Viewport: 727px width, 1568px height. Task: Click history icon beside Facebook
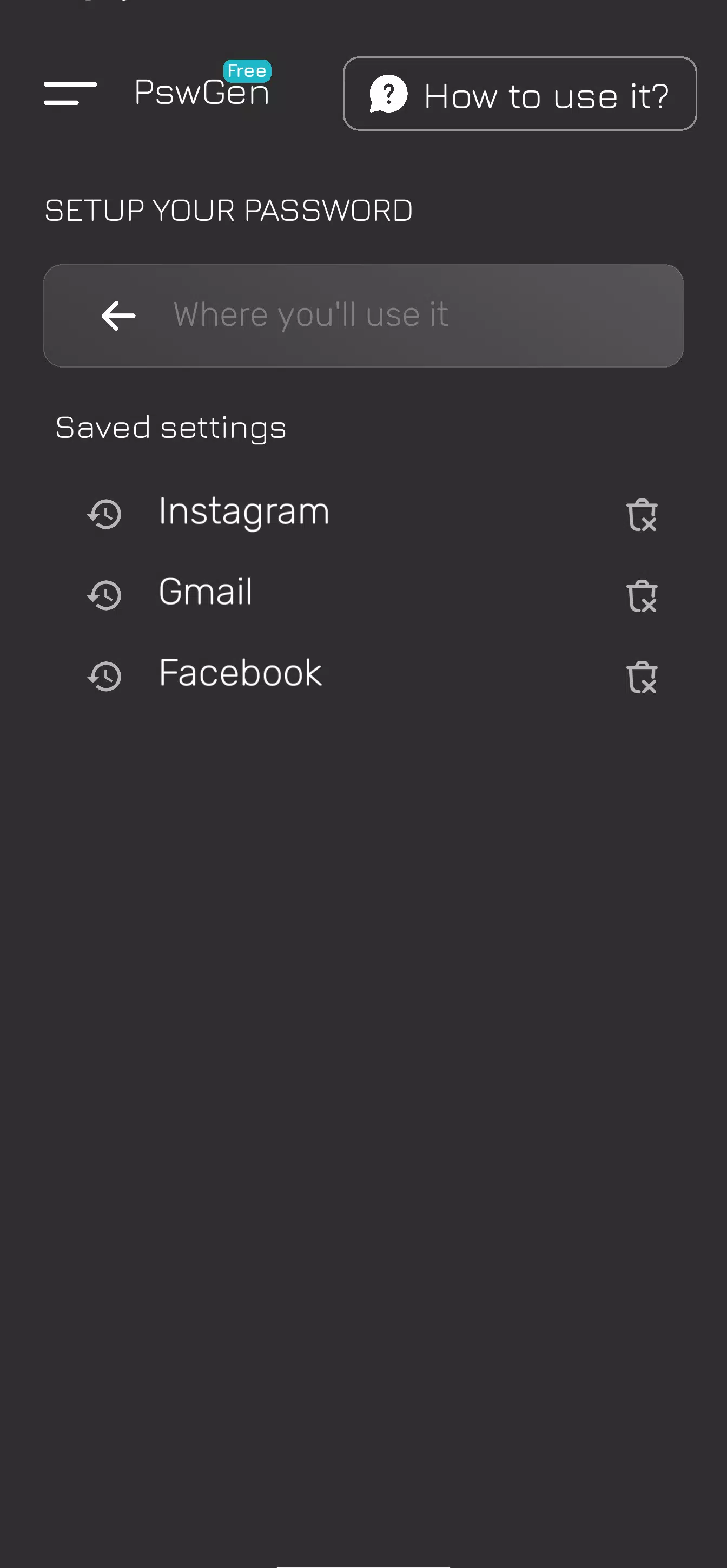click(x=104, y=675)
